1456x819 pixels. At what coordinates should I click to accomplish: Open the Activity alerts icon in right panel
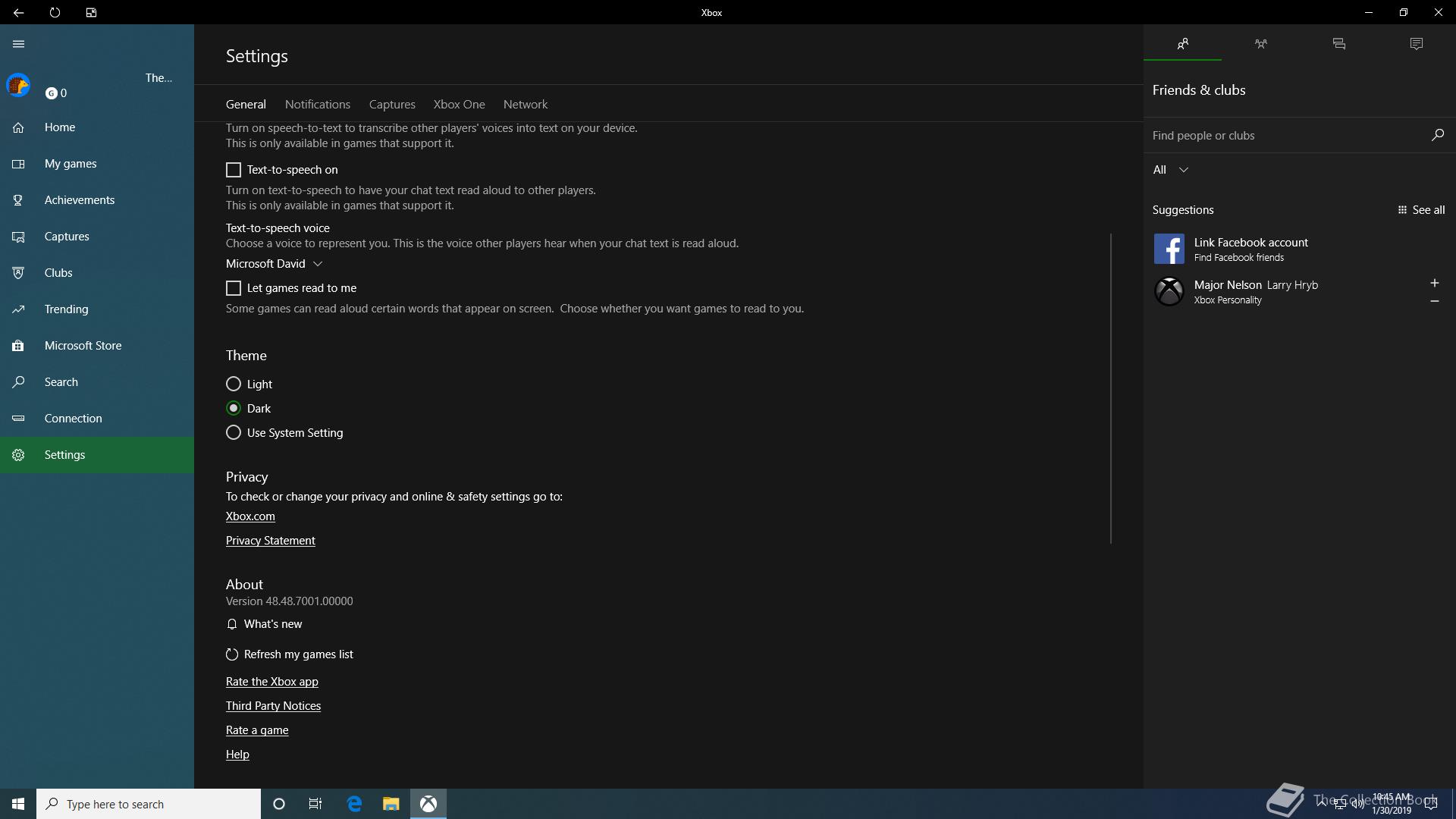[1417, 44]
